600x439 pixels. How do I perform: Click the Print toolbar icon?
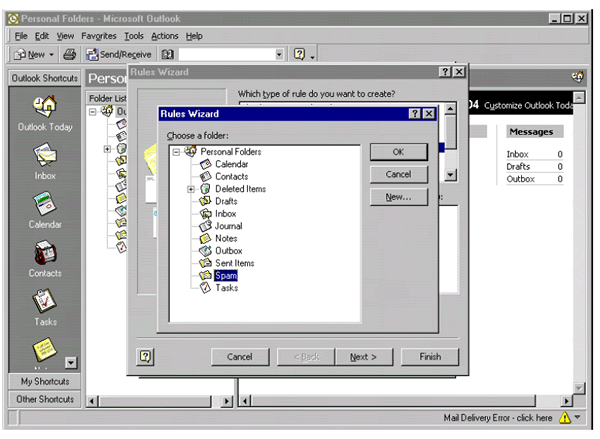tap(70, 54)
